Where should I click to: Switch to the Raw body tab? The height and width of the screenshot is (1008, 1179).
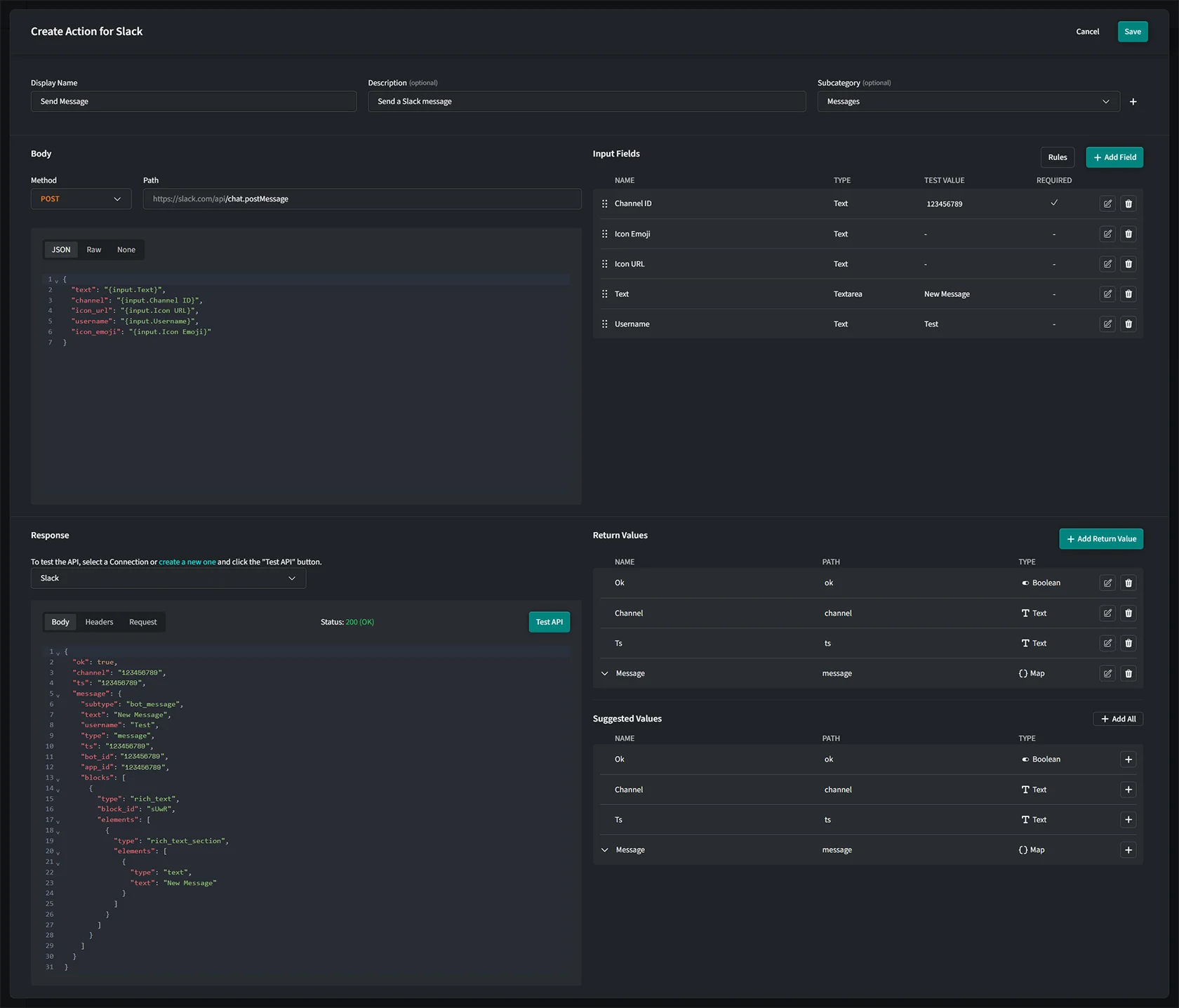click(x=93, y=249)
